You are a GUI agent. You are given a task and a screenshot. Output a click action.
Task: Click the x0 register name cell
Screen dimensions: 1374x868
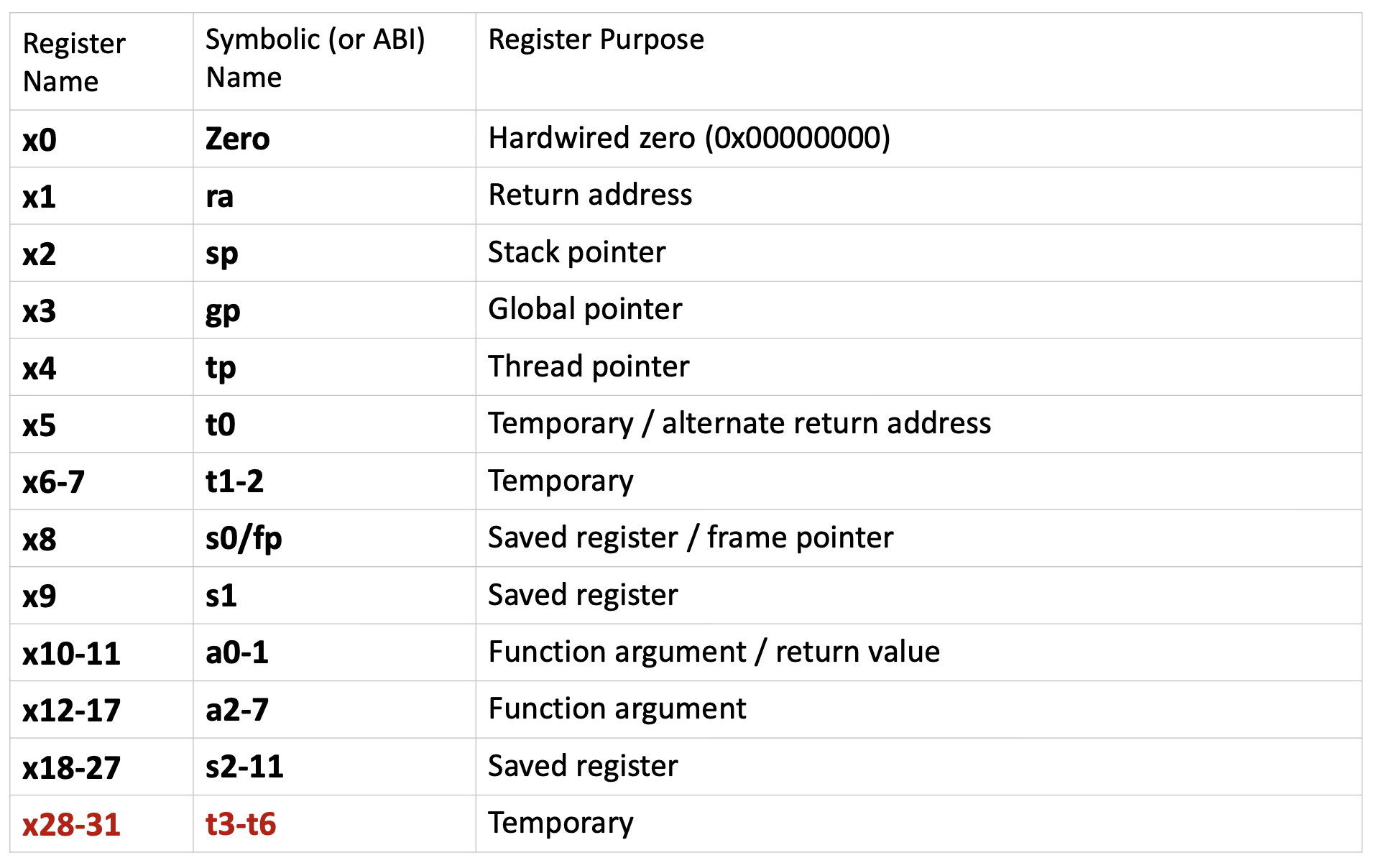click(40, 139)
